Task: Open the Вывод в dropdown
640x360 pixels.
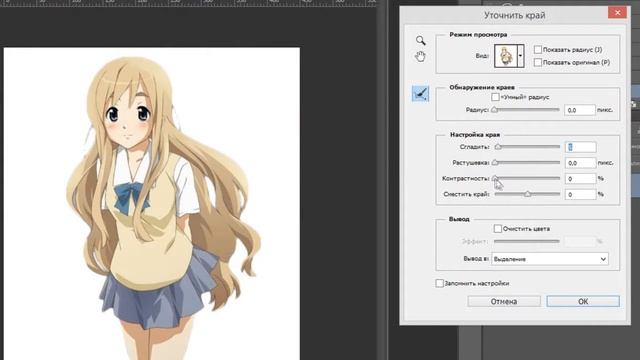Action: tap(549, 259)
